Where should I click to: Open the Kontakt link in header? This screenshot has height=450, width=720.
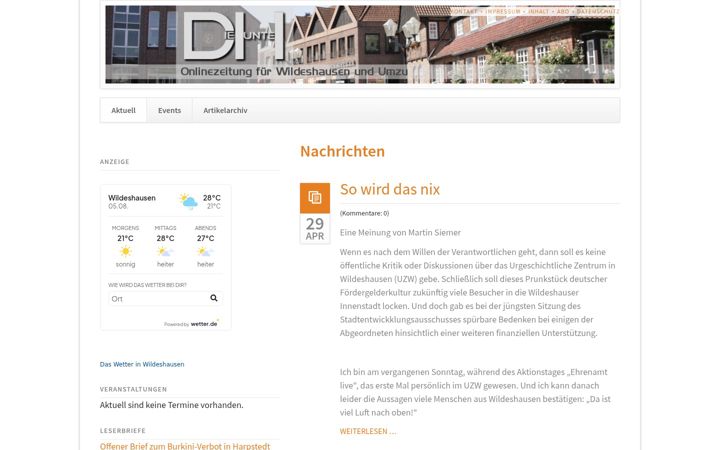click(463, 11)
